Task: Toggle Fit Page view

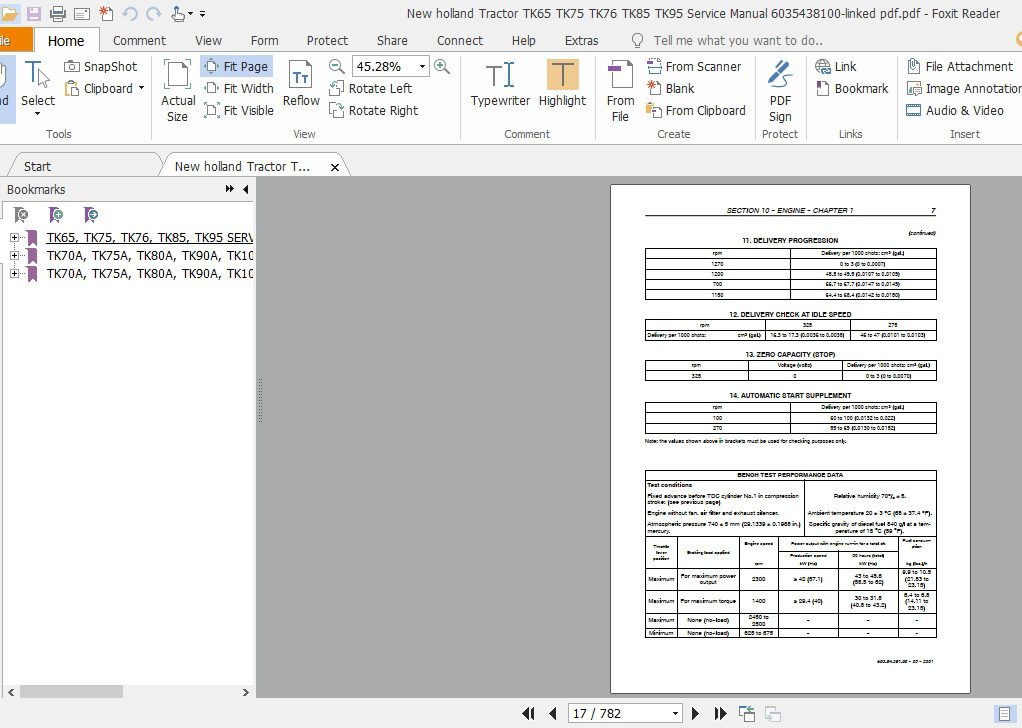Action: (x=237, y=66)
